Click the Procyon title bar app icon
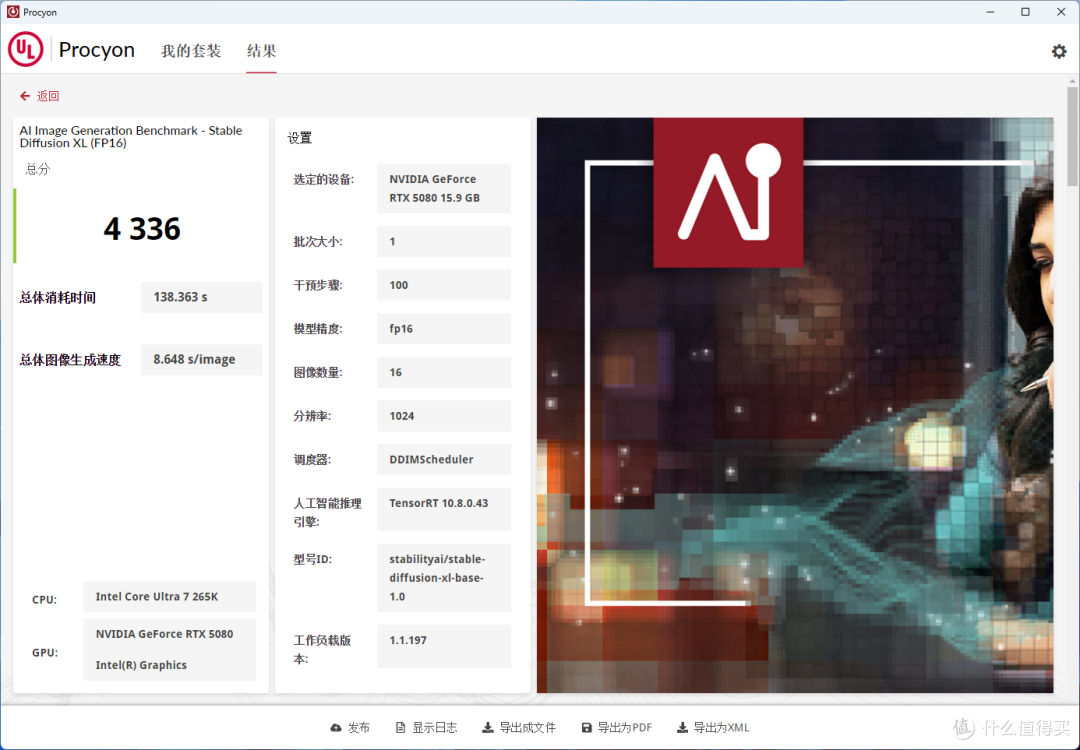Image resolution: width=1080 pixels, height=750 pixels. tap(12, 12)
